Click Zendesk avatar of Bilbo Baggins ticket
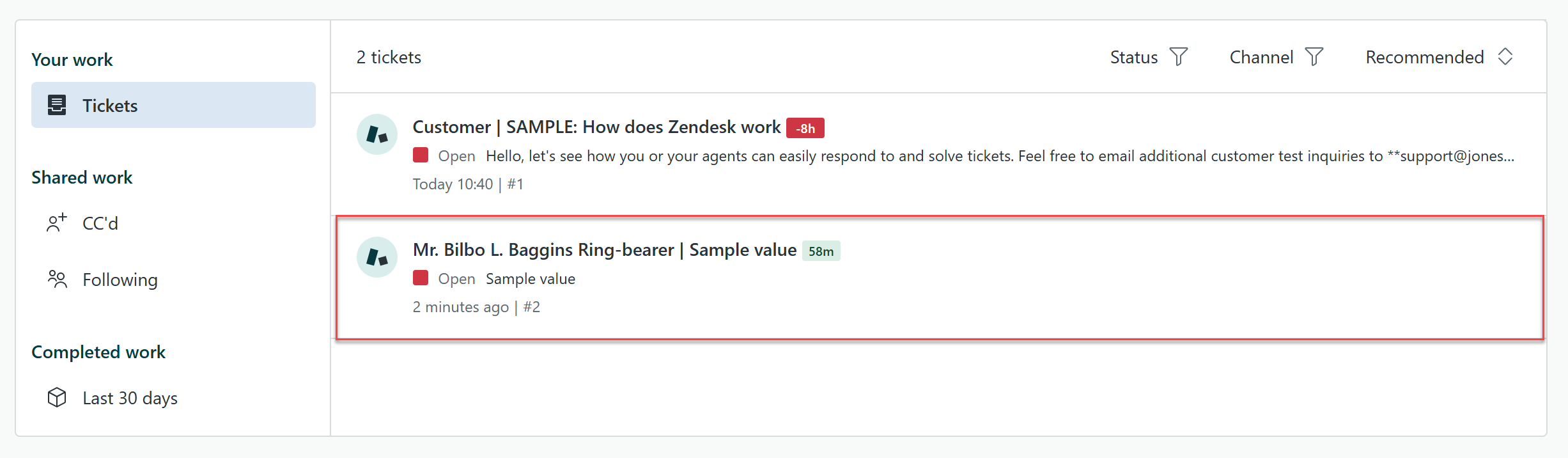This screenshot has width=1568, height=458. pyautogui.click(x=377, y=257)
